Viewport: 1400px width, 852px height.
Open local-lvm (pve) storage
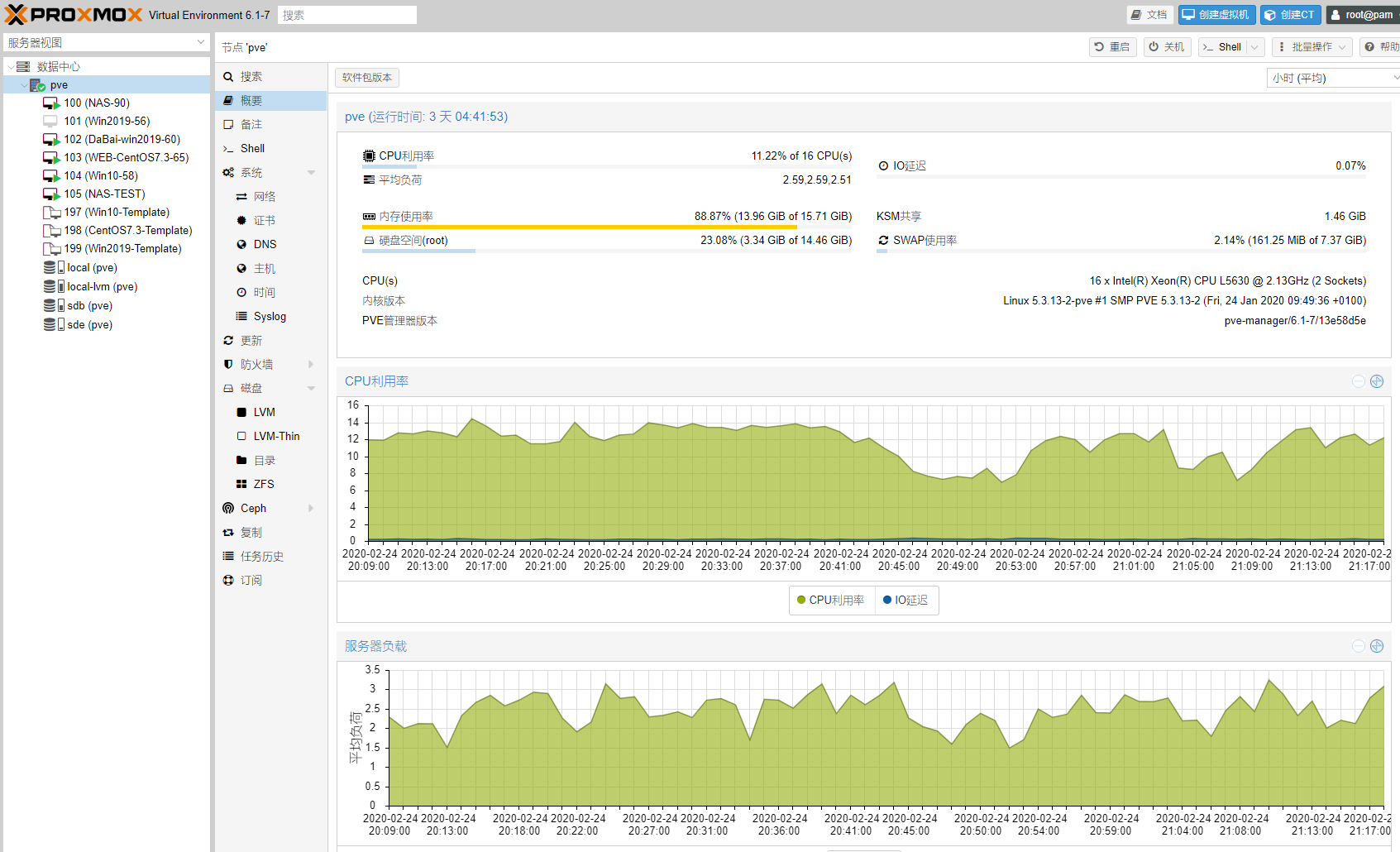tap(102, 287)
